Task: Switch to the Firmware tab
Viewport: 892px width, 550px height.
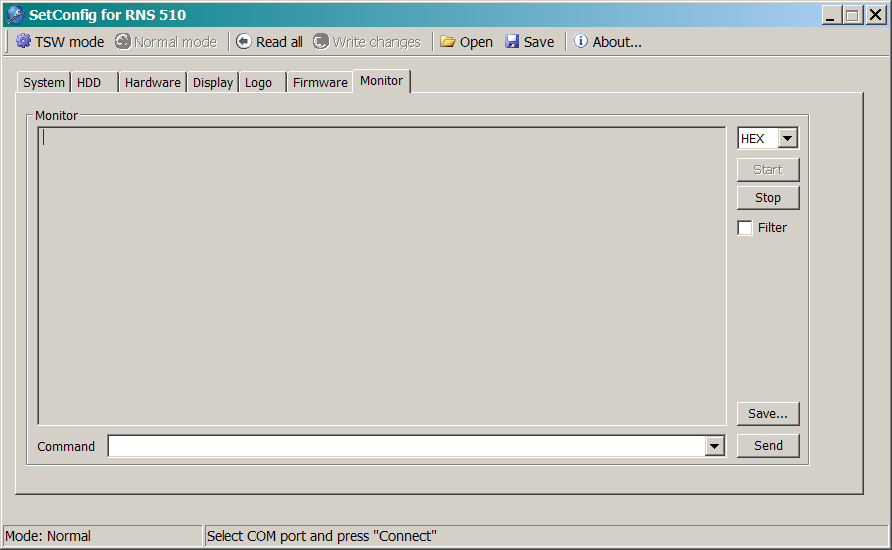Action: 320,82
